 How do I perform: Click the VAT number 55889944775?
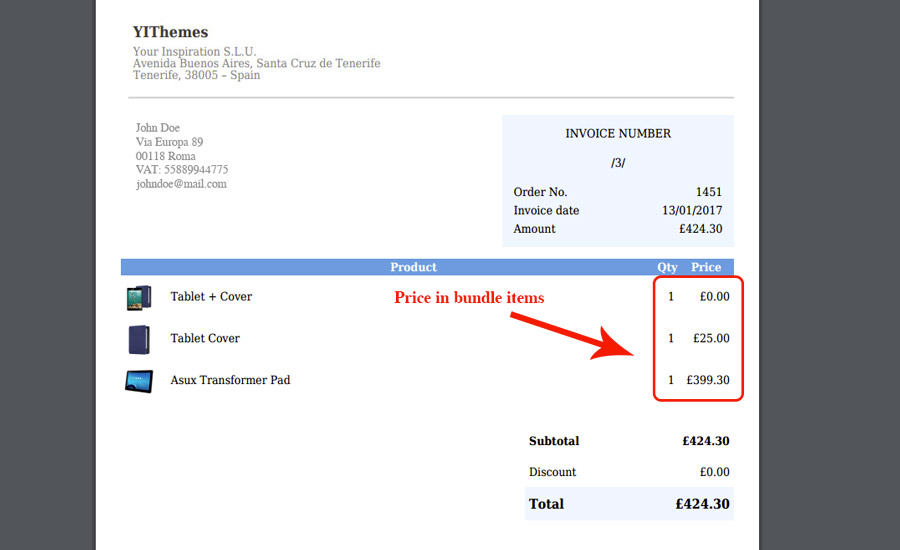pos(196,169)
